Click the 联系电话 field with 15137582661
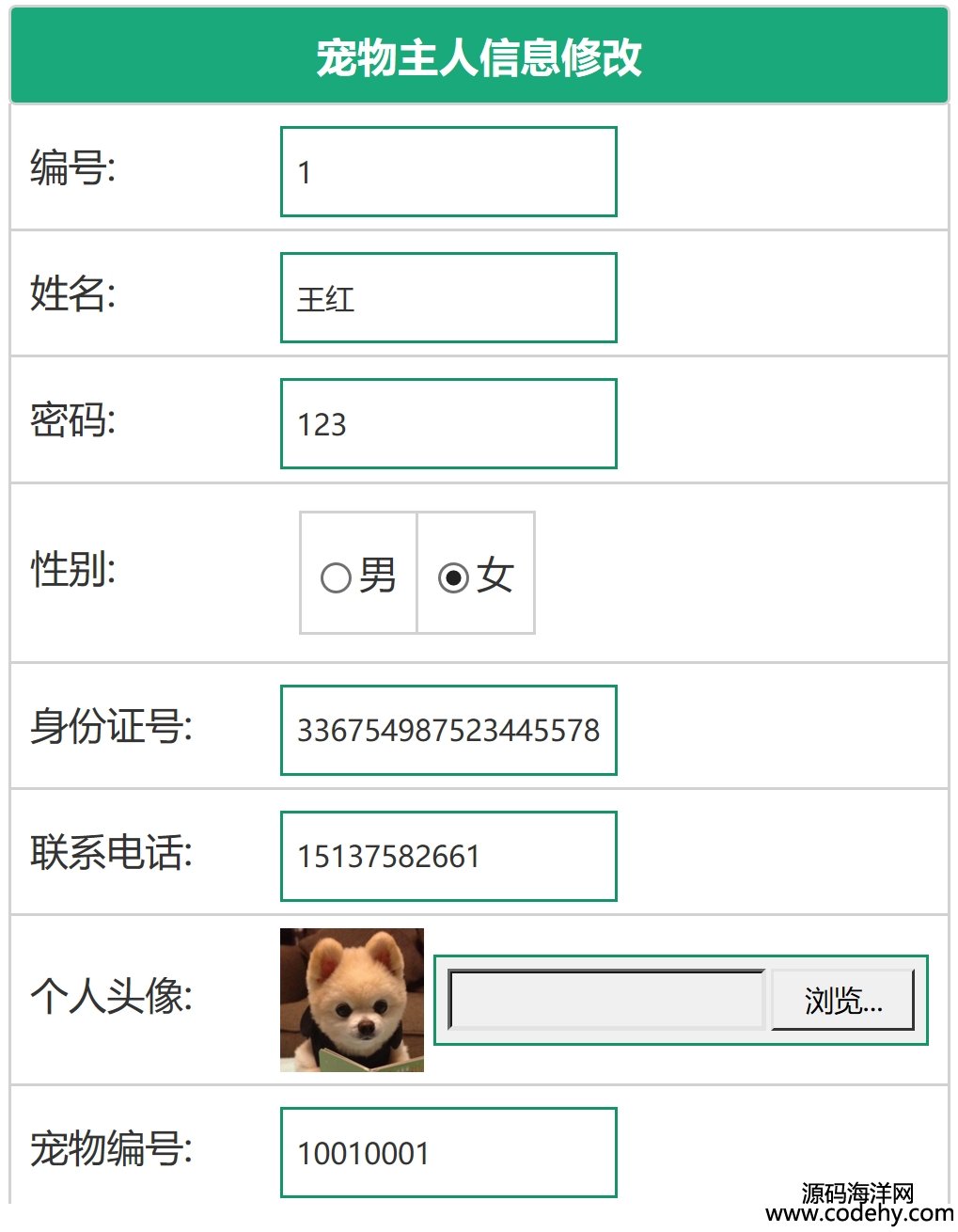Screen dimensions: 958x1232 448,857
